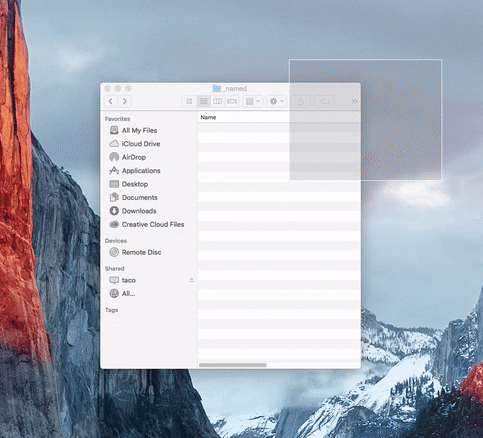Zoom the Finder window with the green button
The height and width of the screenshot is (438, 483).
(128, 88)
